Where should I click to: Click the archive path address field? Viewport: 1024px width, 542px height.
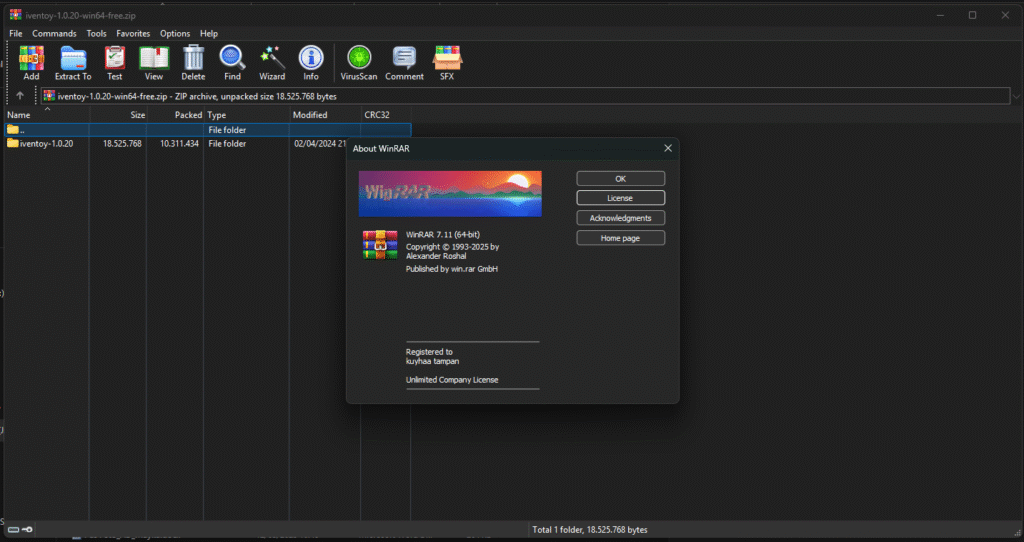[x=525, y=96]
